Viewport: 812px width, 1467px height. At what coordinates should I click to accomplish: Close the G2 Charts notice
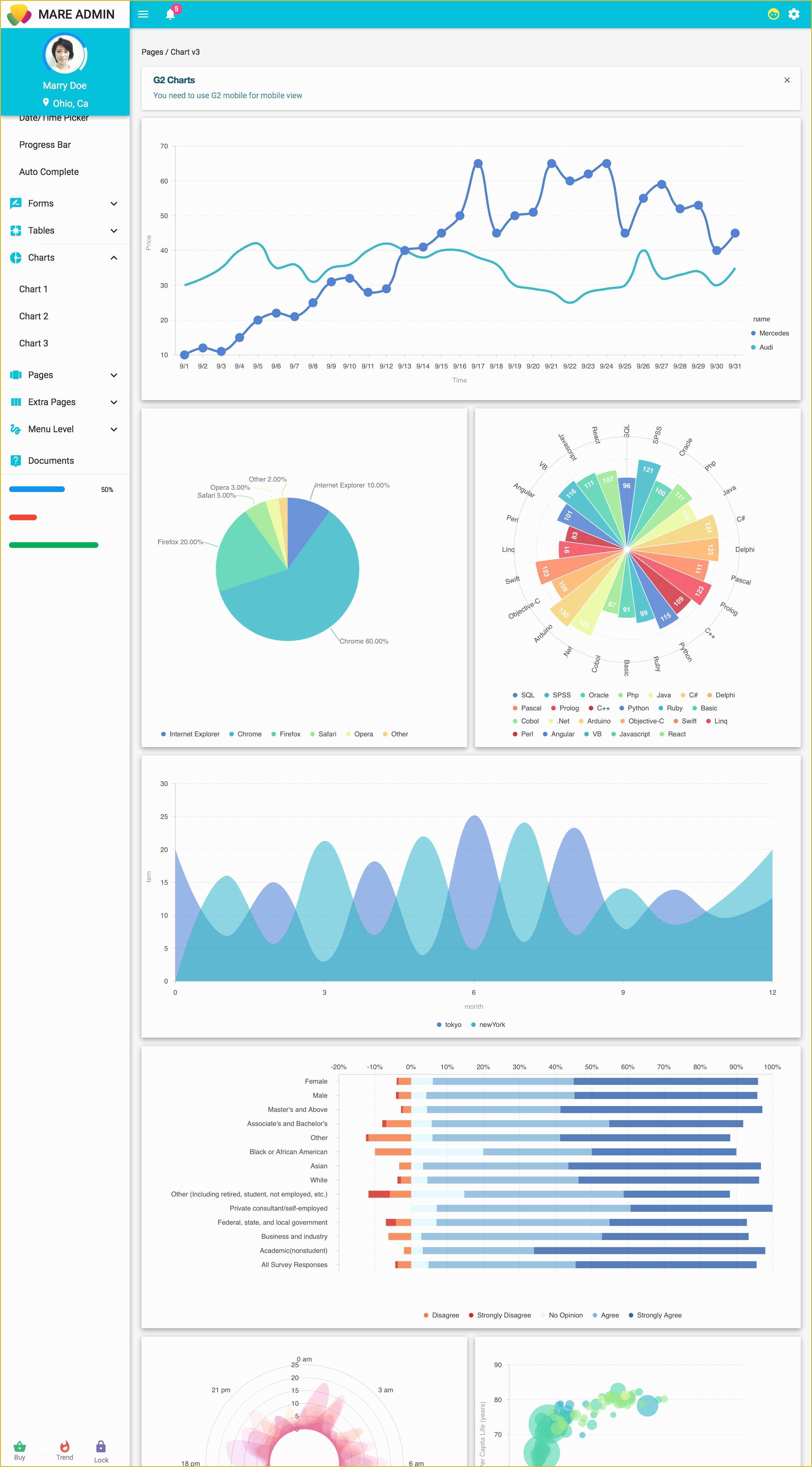click(787, 80)
